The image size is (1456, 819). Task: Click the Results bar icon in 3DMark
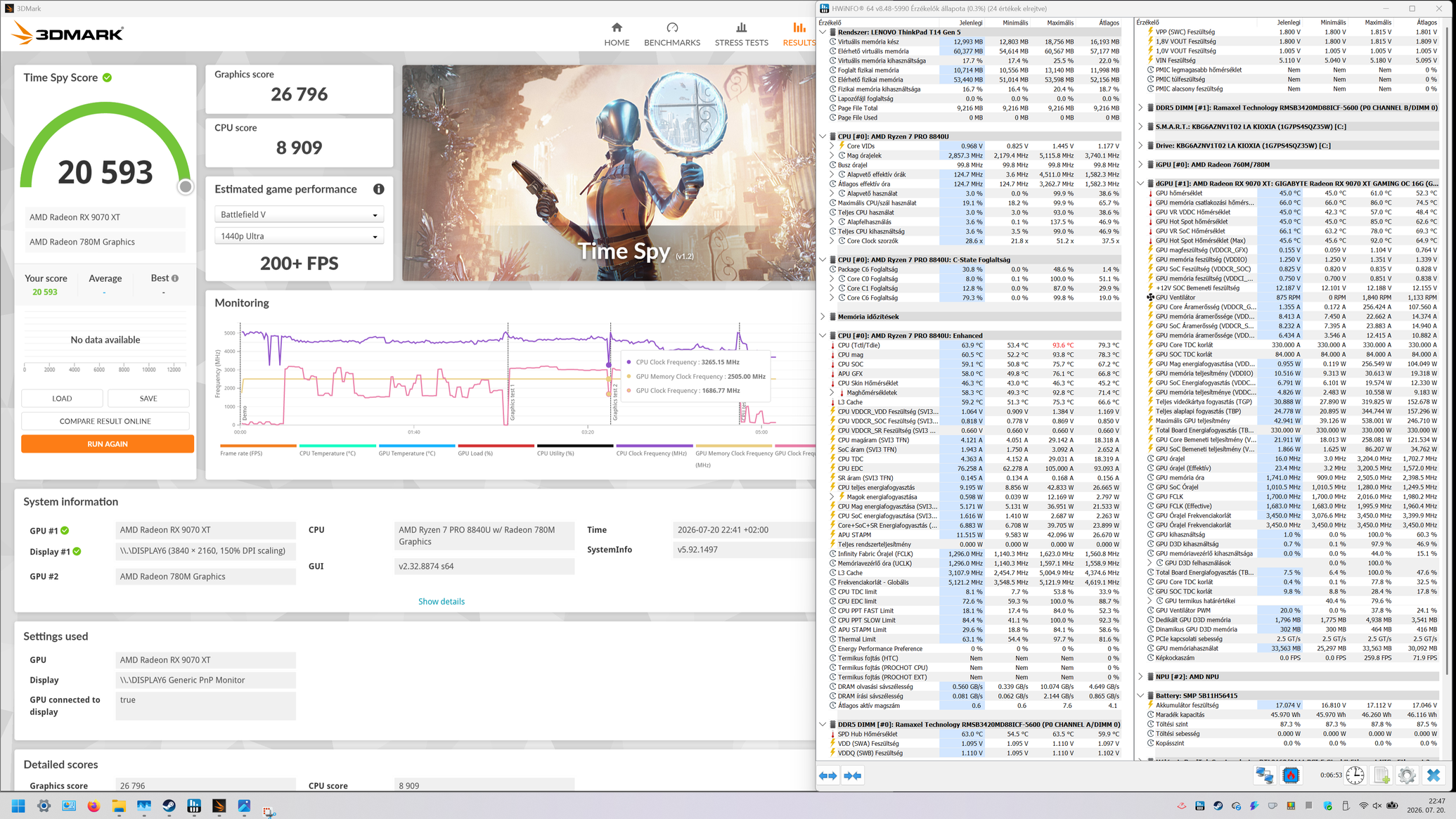(799, 27)
